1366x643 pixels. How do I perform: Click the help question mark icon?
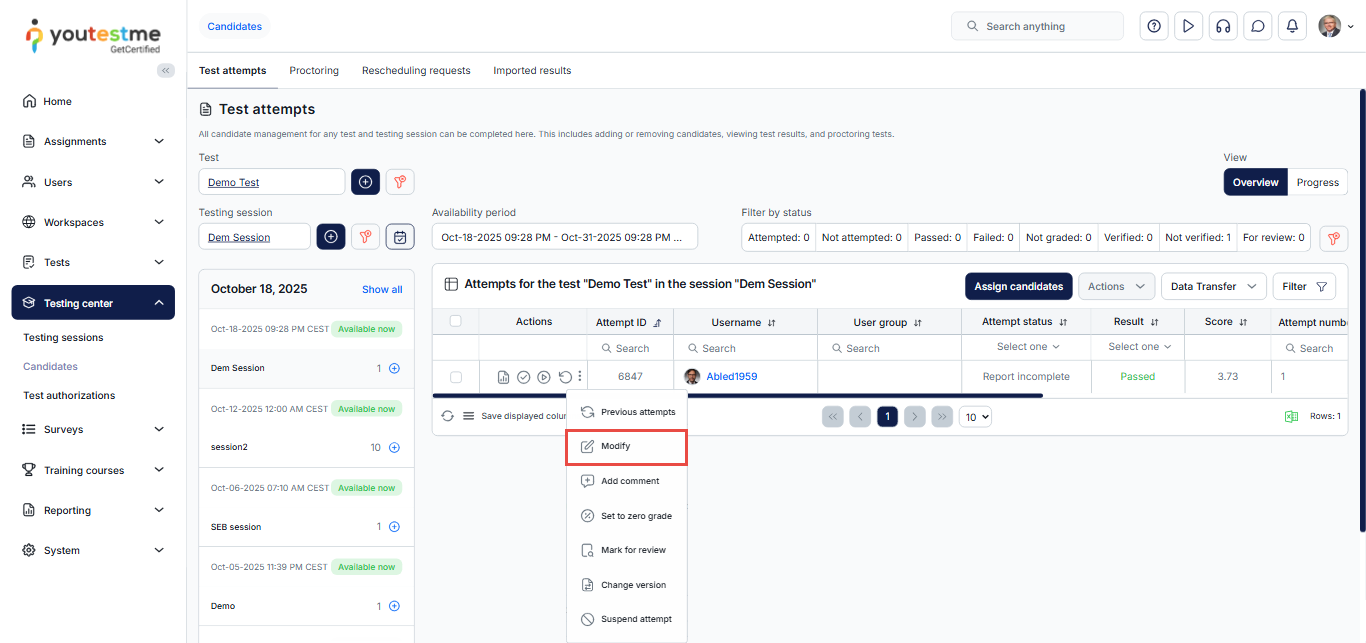pos(1154,27)
